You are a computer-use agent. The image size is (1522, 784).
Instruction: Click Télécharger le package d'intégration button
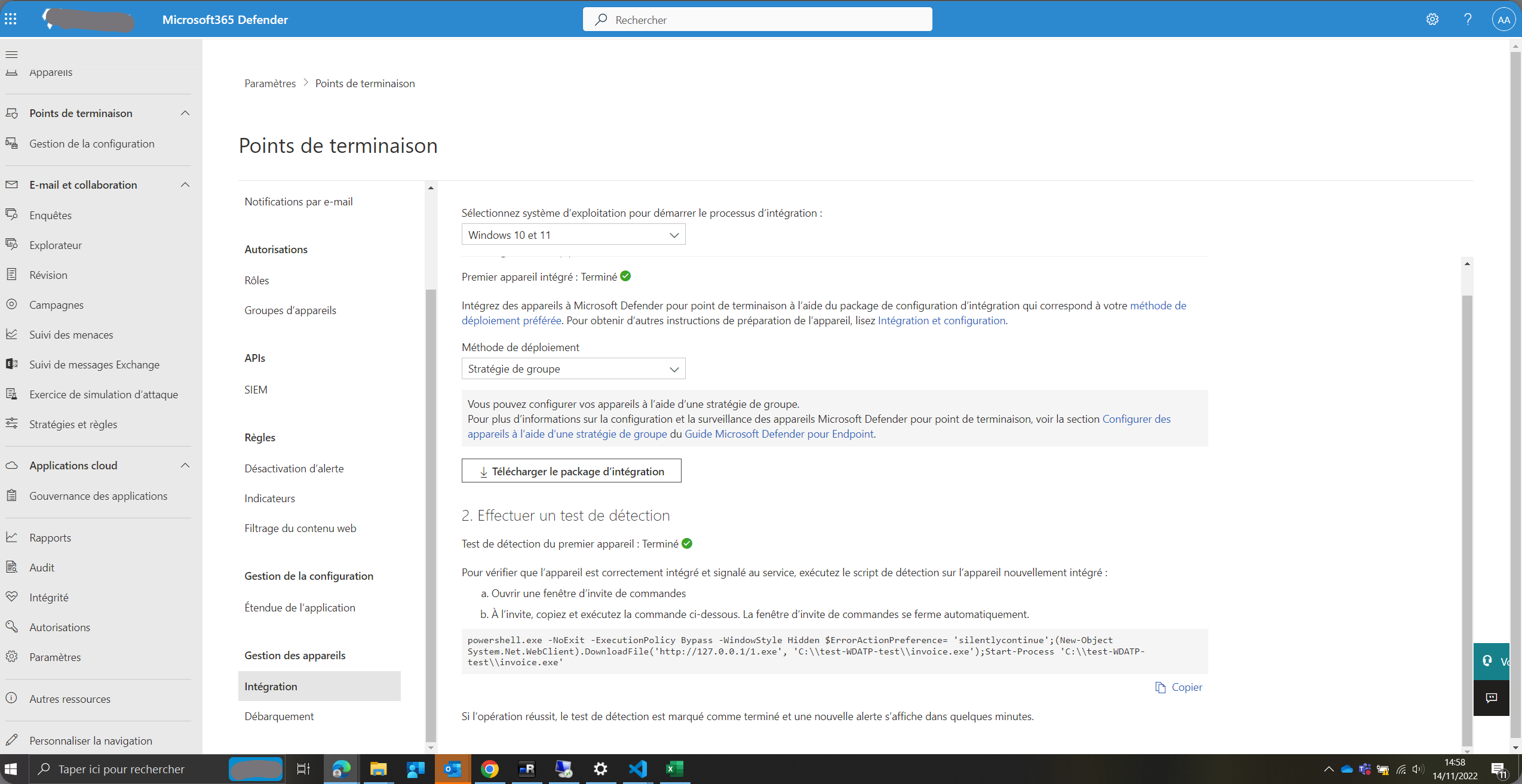pos(572,471)
